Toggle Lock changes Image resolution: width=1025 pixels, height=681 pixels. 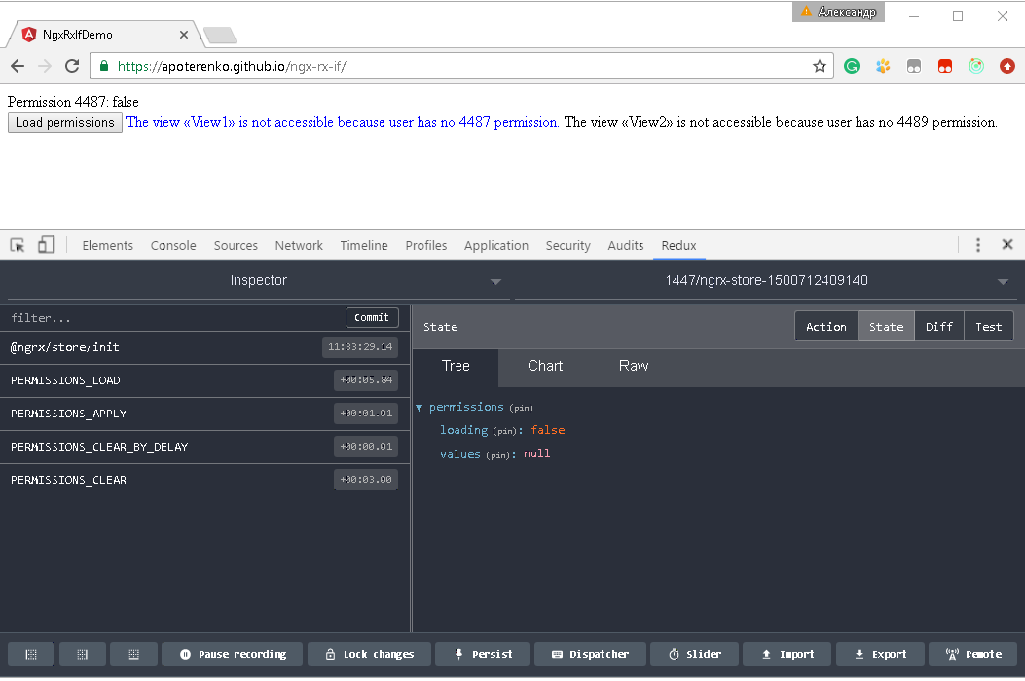(369, 654)
